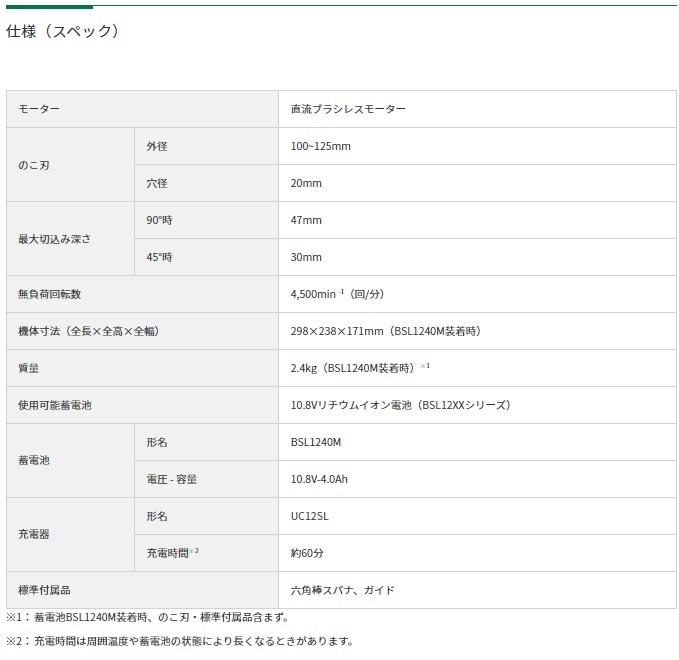This screenshot has width=679, height=660.
Task: Click the ※2 footnote about charging time
Action: coord(180,641)
